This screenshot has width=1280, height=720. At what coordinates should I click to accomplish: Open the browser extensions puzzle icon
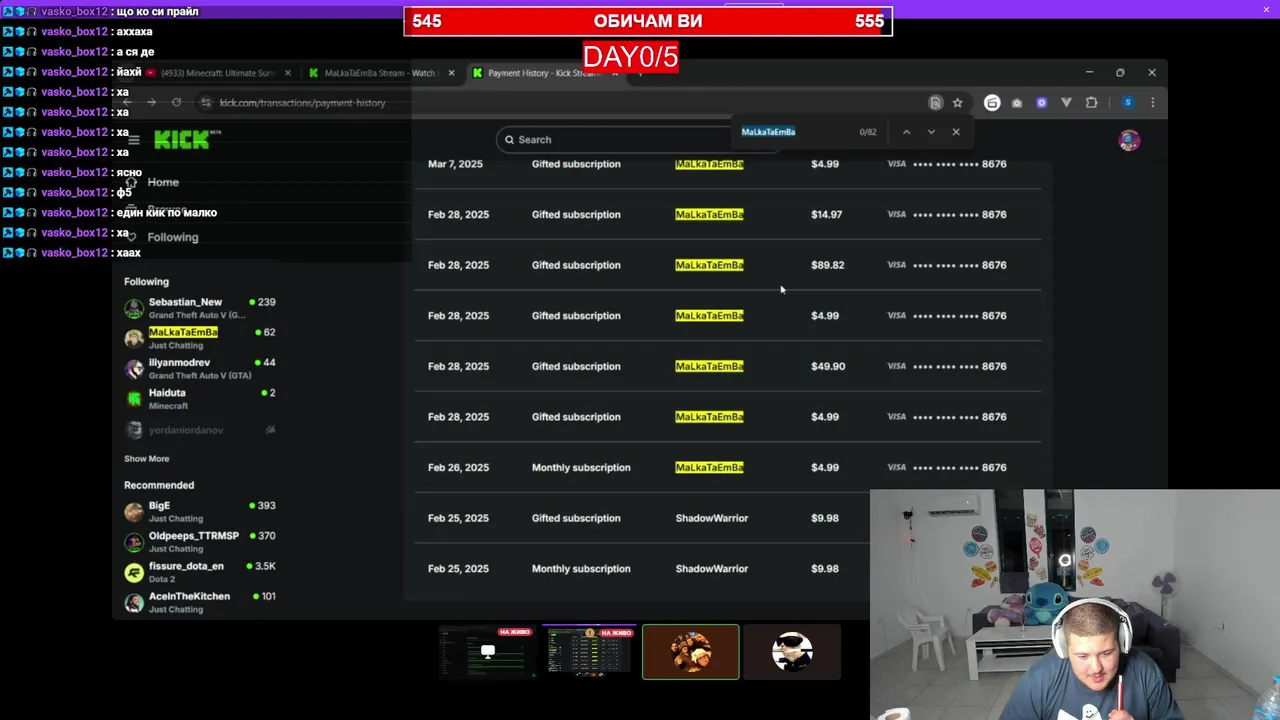1091,102
